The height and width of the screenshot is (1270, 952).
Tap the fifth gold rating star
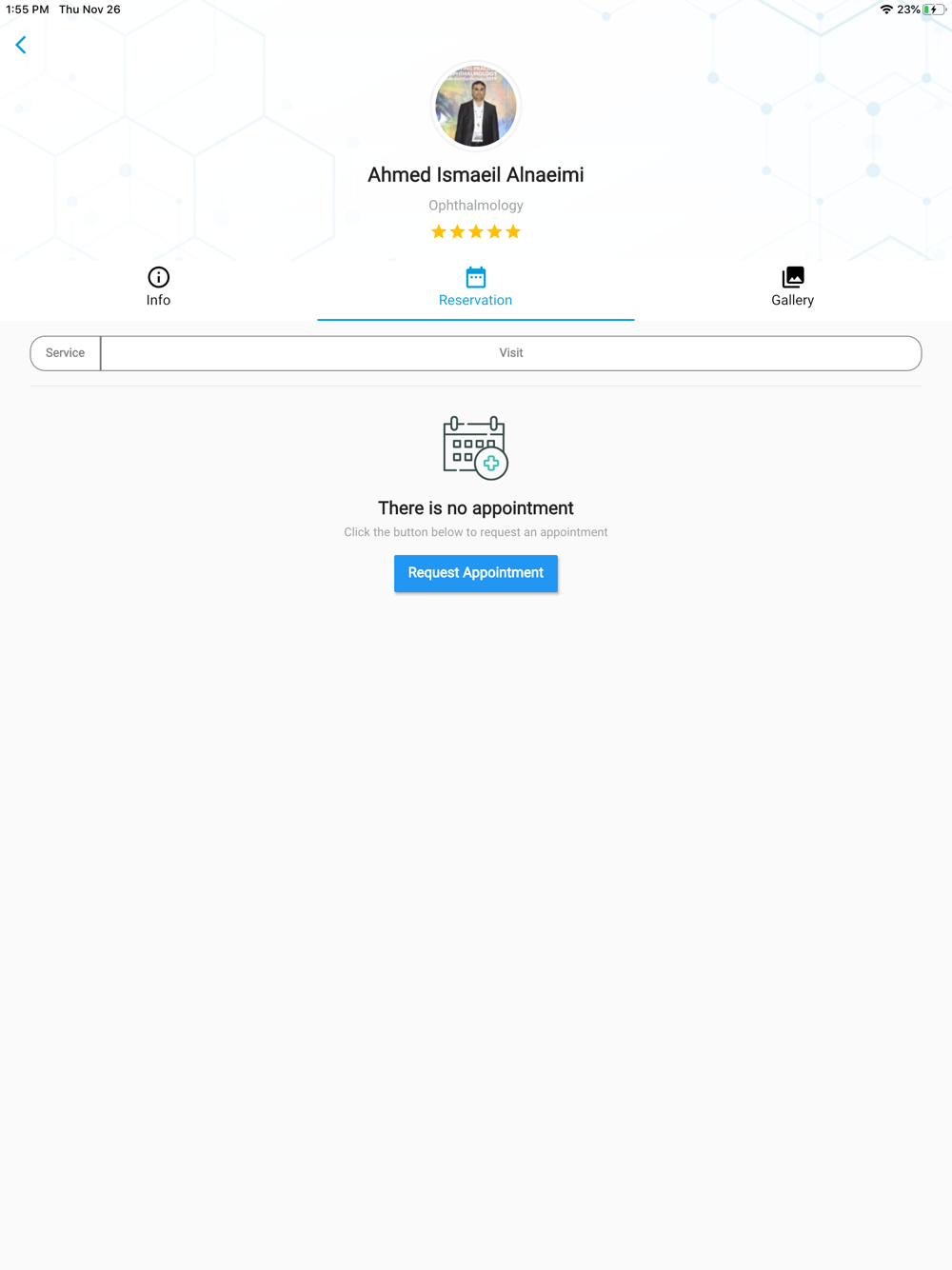tap(513, 231)
